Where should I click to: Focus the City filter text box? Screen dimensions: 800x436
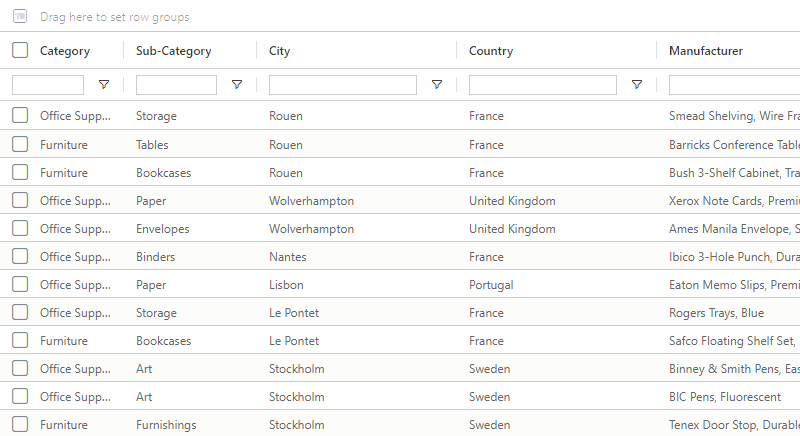tap(345, 85)
